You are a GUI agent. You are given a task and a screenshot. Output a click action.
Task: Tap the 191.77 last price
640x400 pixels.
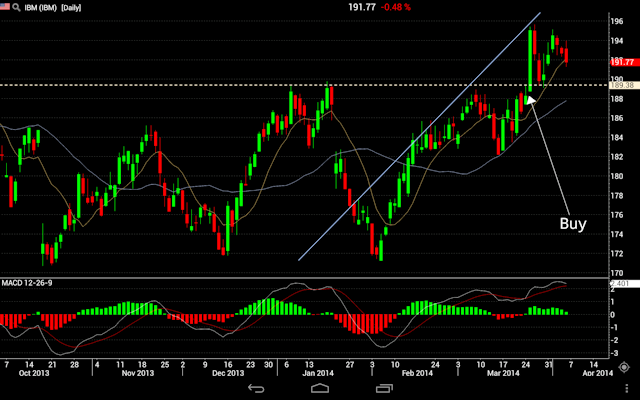pos(362,7)
